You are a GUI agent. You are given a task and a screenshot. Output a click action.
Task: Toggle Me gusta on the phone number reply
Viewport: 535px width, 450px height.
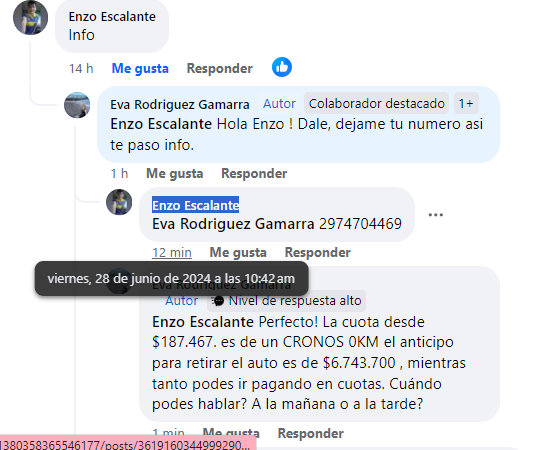pyautogui.click(x=238, y=252)
